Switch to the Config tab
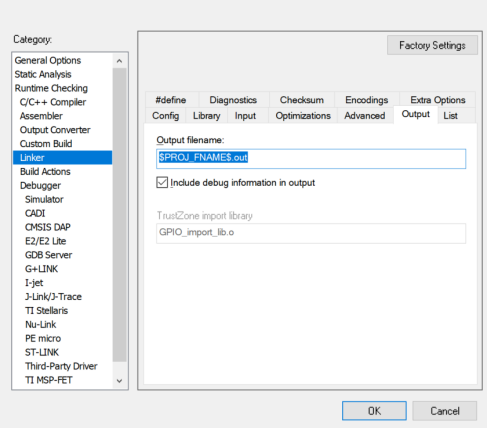 pos(165,116)
